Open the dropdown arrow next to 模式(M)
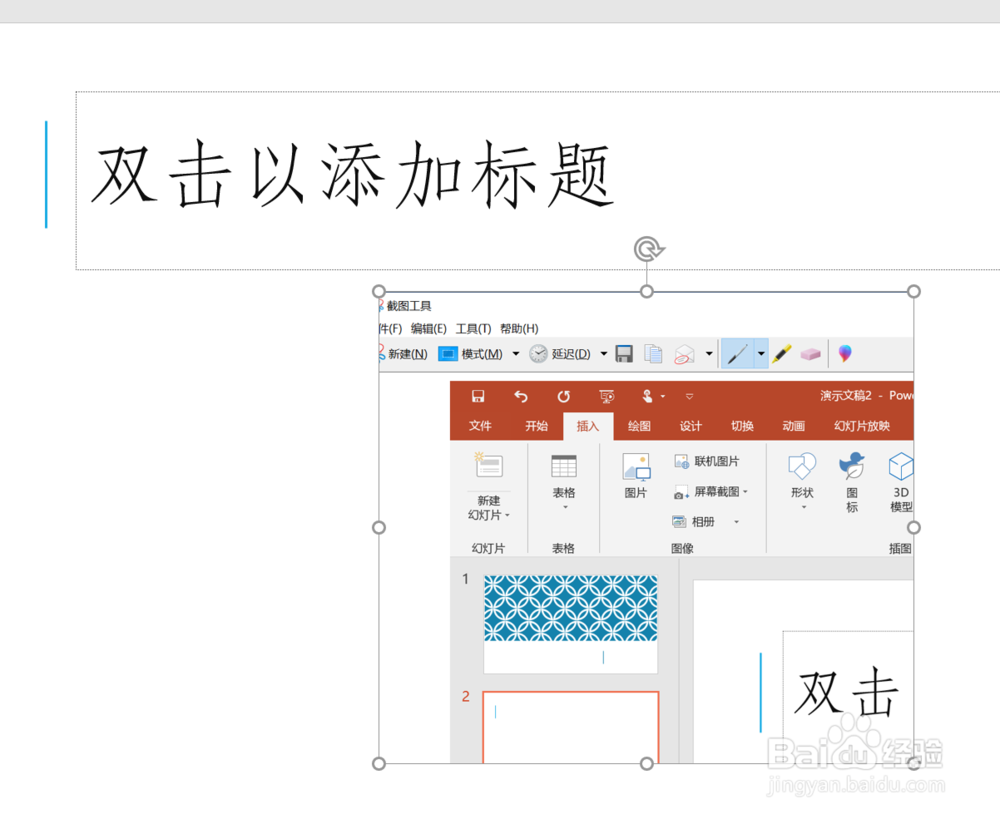1000x819 pixels. click(516, 354)
